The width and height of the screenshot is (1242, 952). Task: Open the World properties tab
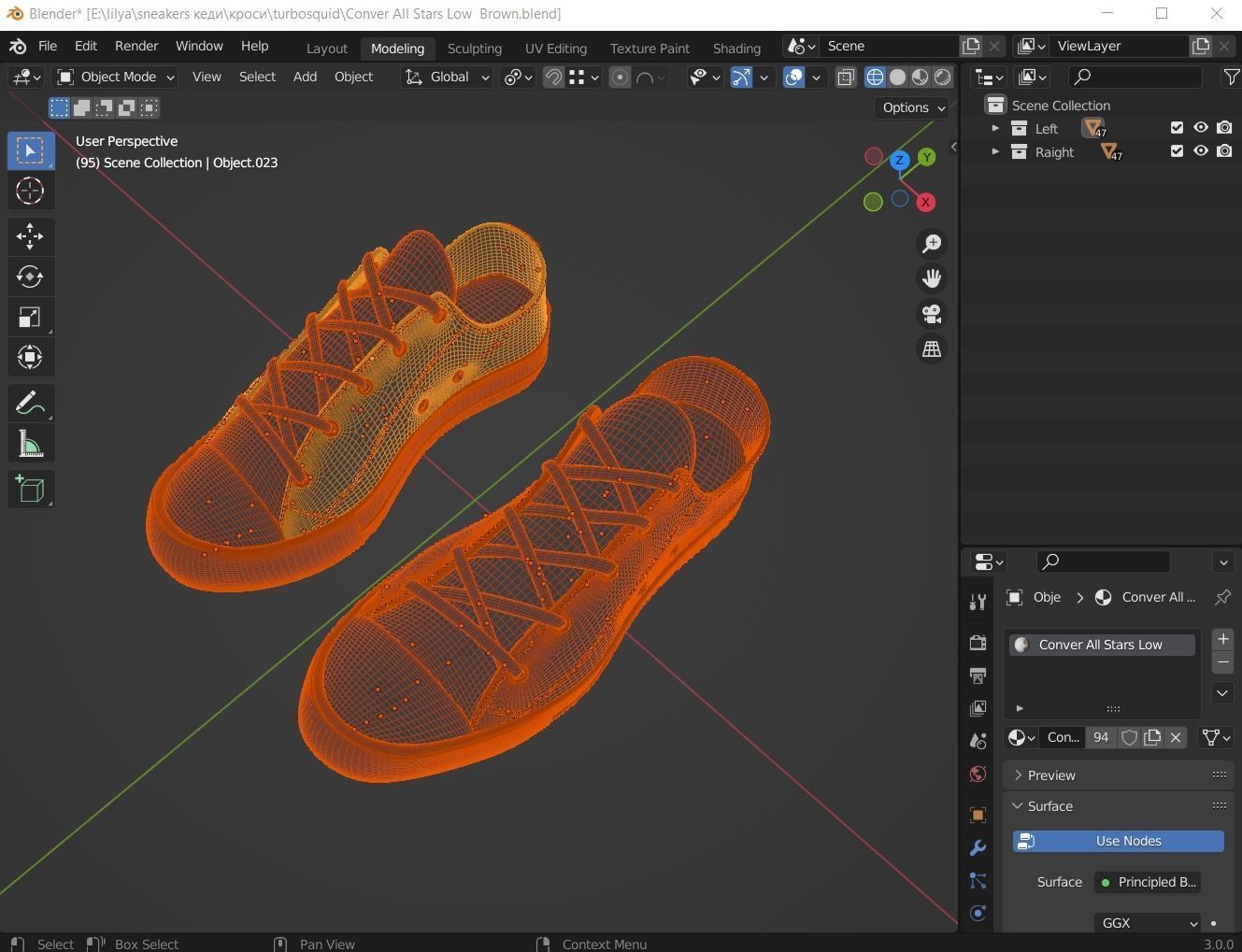[x=978, y=774]
